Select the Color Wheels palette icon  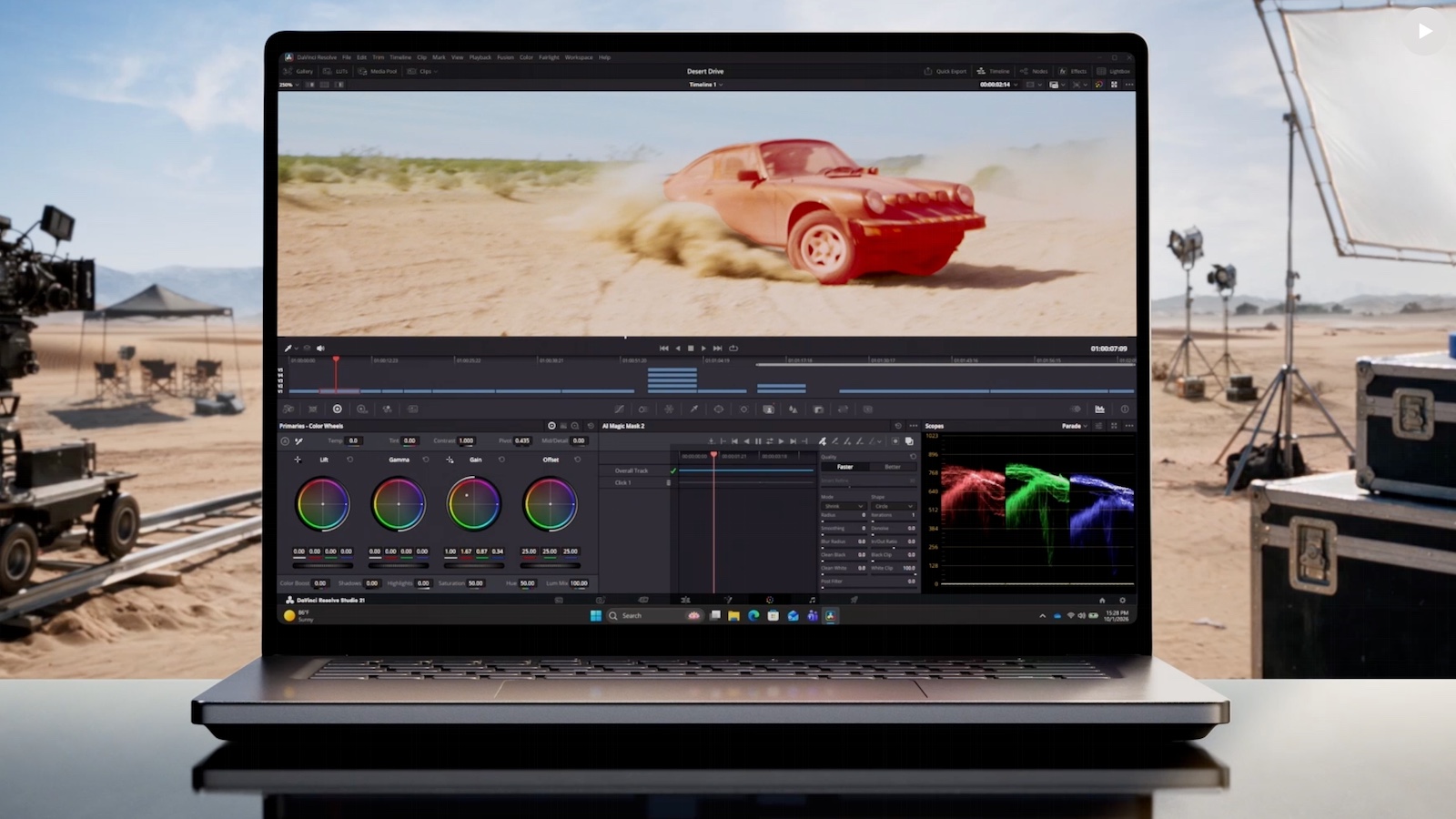click(338, 409)
